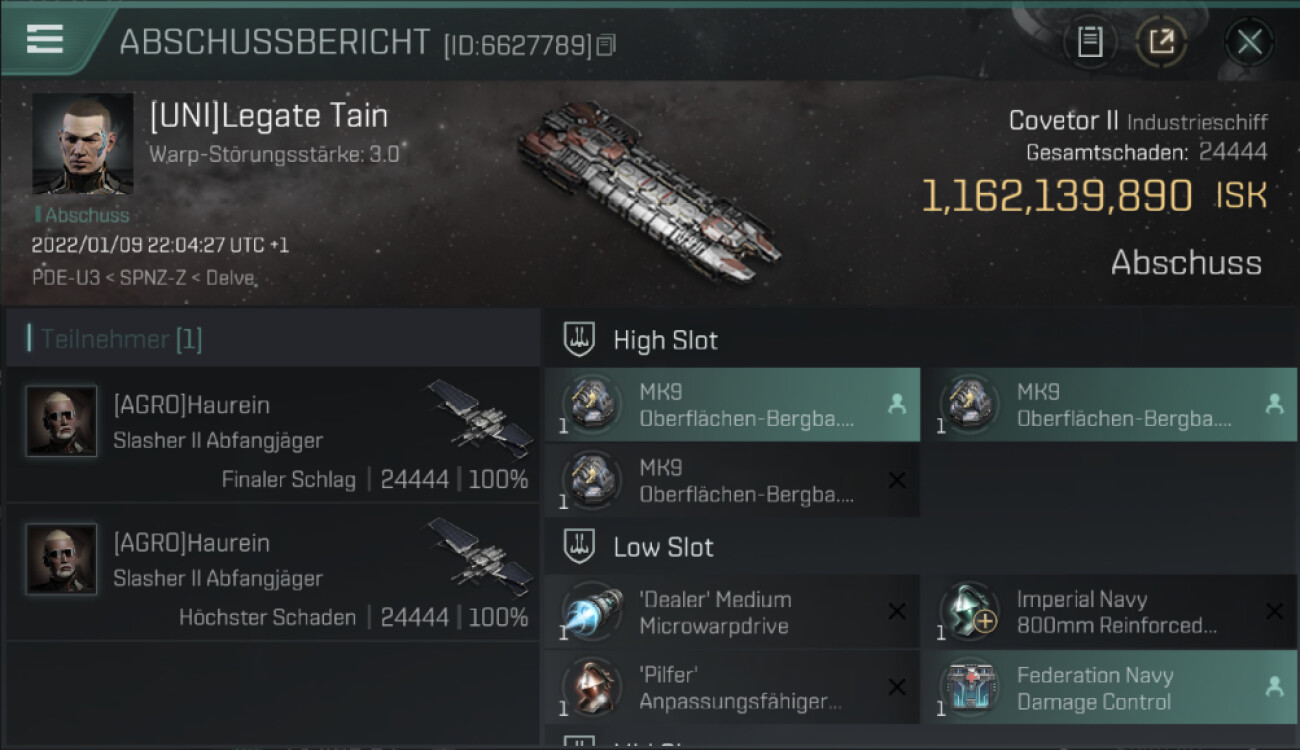
Task: Copy the kill report ID
Action: [x=606, y=45]
